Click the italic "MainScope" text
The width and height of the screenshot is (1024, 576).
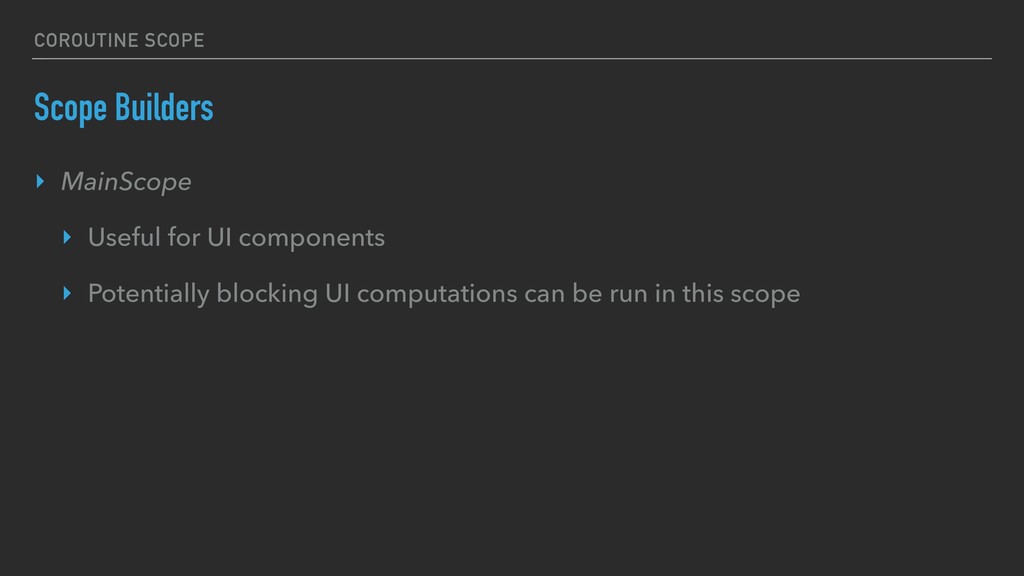125,182
